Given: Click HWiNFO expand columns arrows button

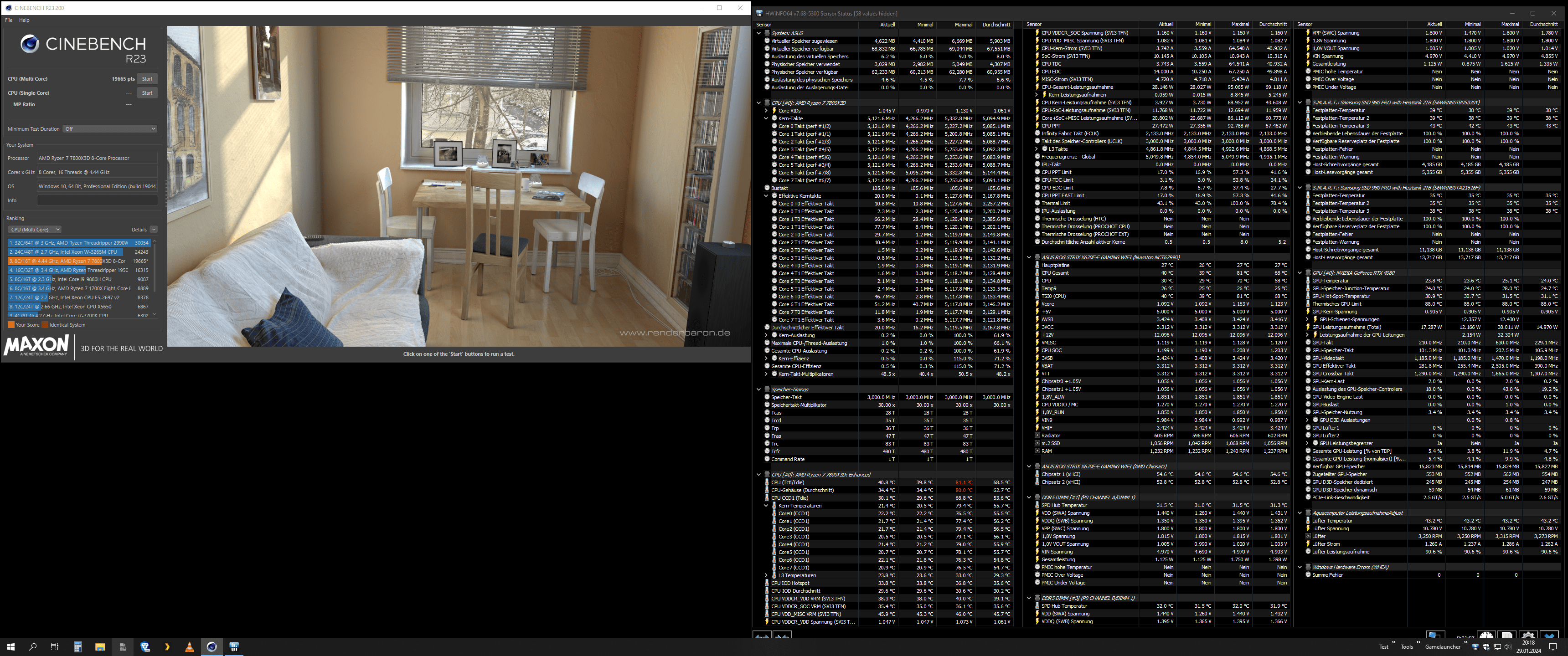Looking at the screenshot, I should tap(762, 635).
